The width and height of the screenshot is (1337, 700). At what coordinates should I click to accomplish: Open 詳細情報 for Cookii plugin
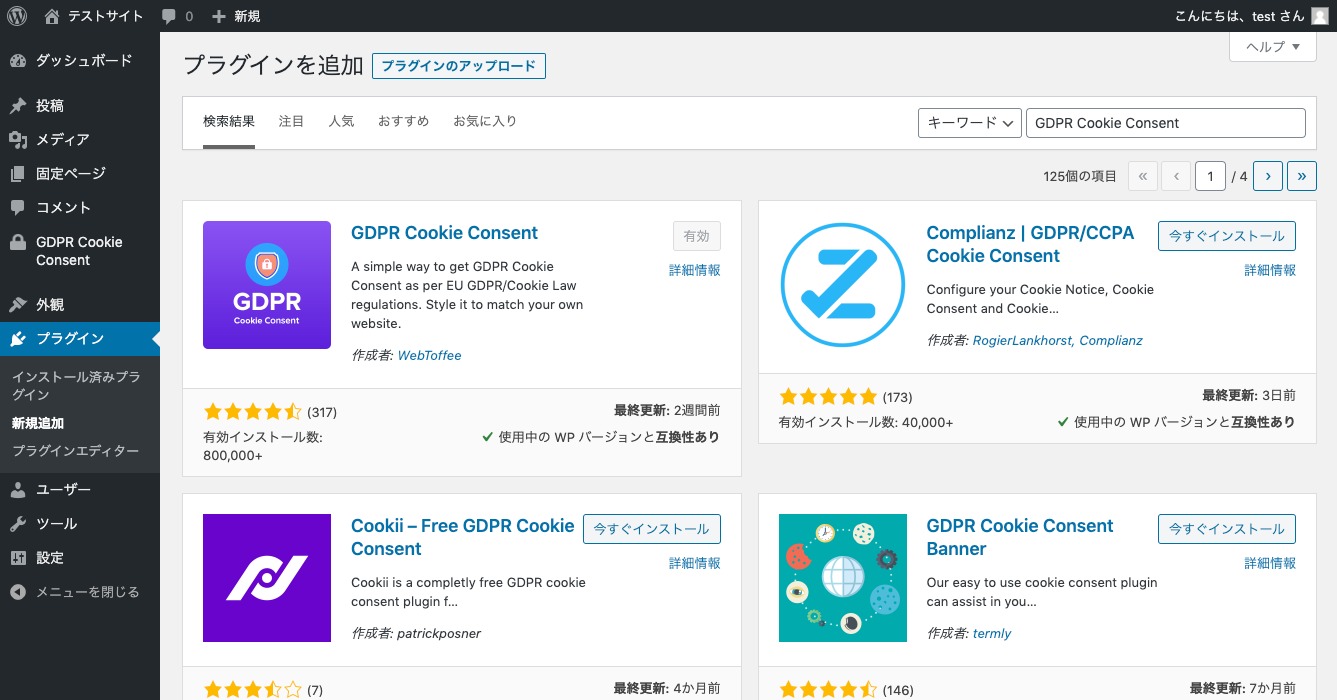pos(695,563)
